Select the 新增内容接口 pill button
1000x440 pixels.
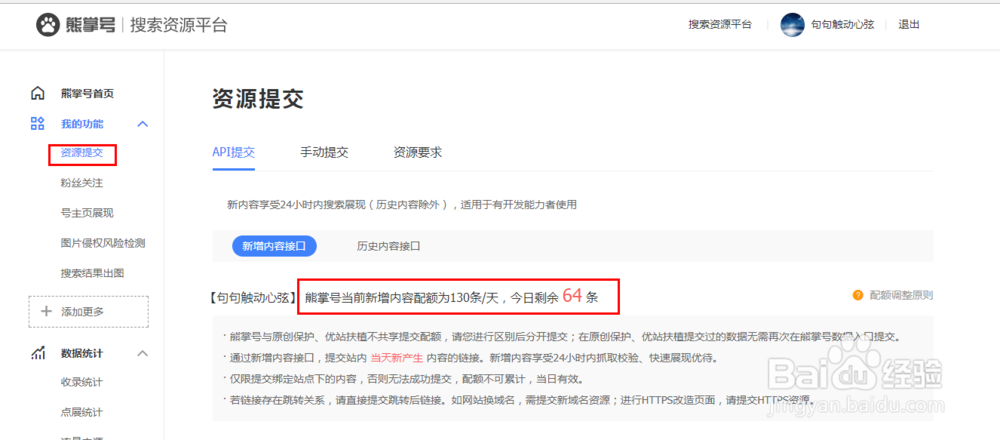point(274,246)
